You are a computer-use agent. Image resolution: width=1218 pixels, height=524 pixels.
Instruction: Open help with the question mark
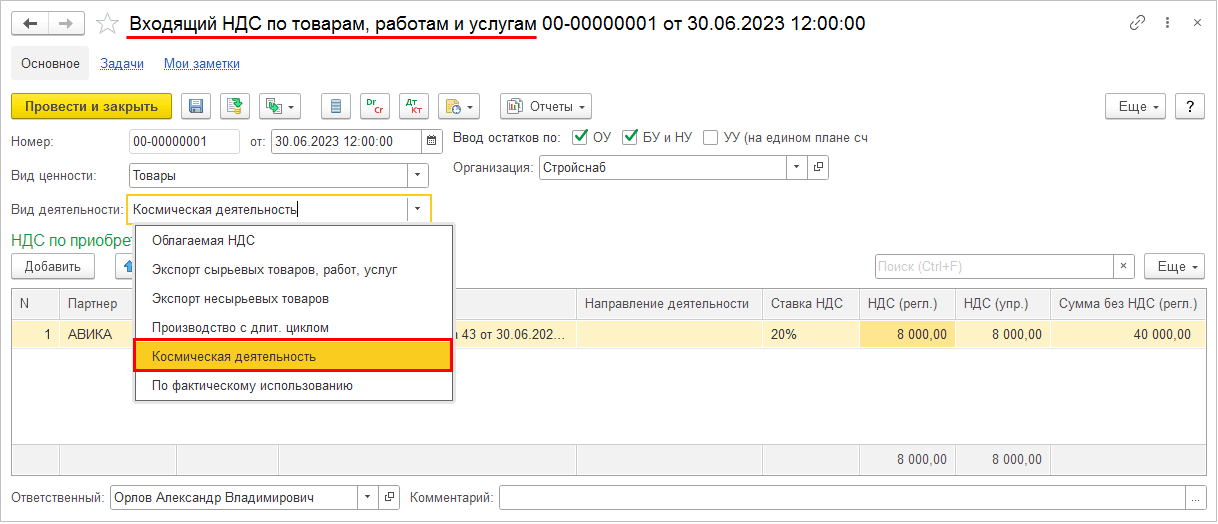click(1189, 106)
